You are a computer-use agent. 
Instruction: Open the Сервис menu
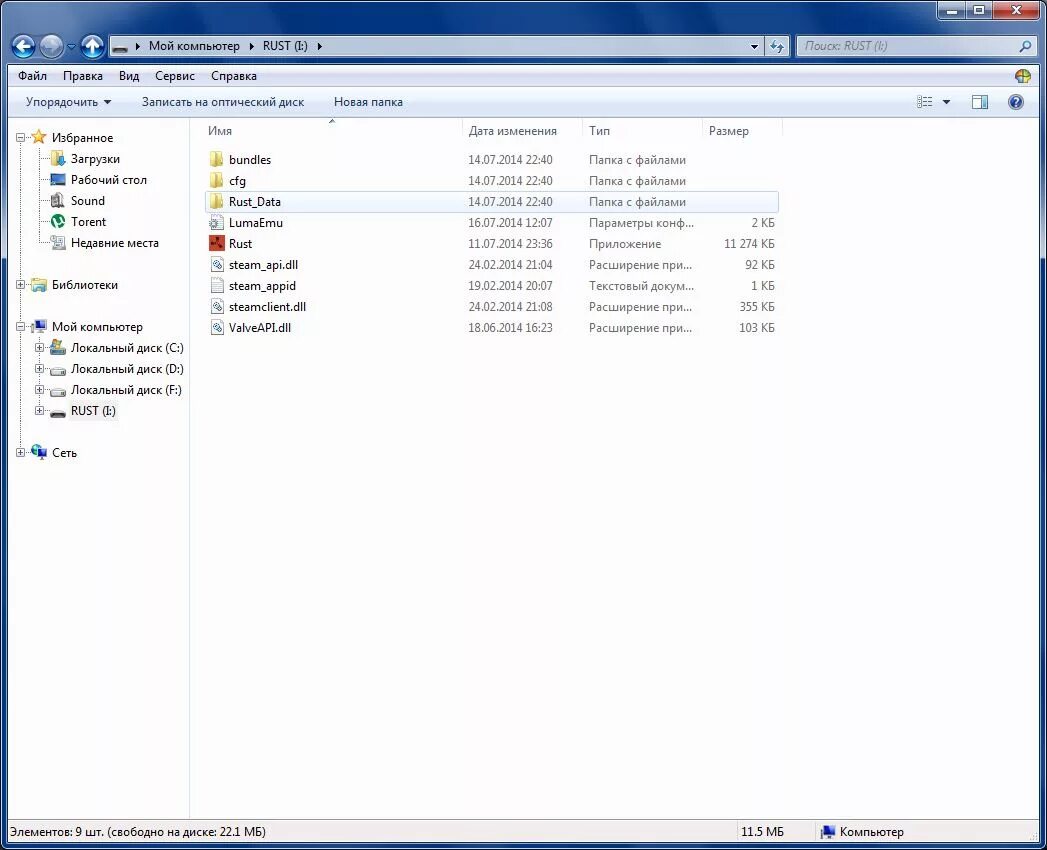175,75
